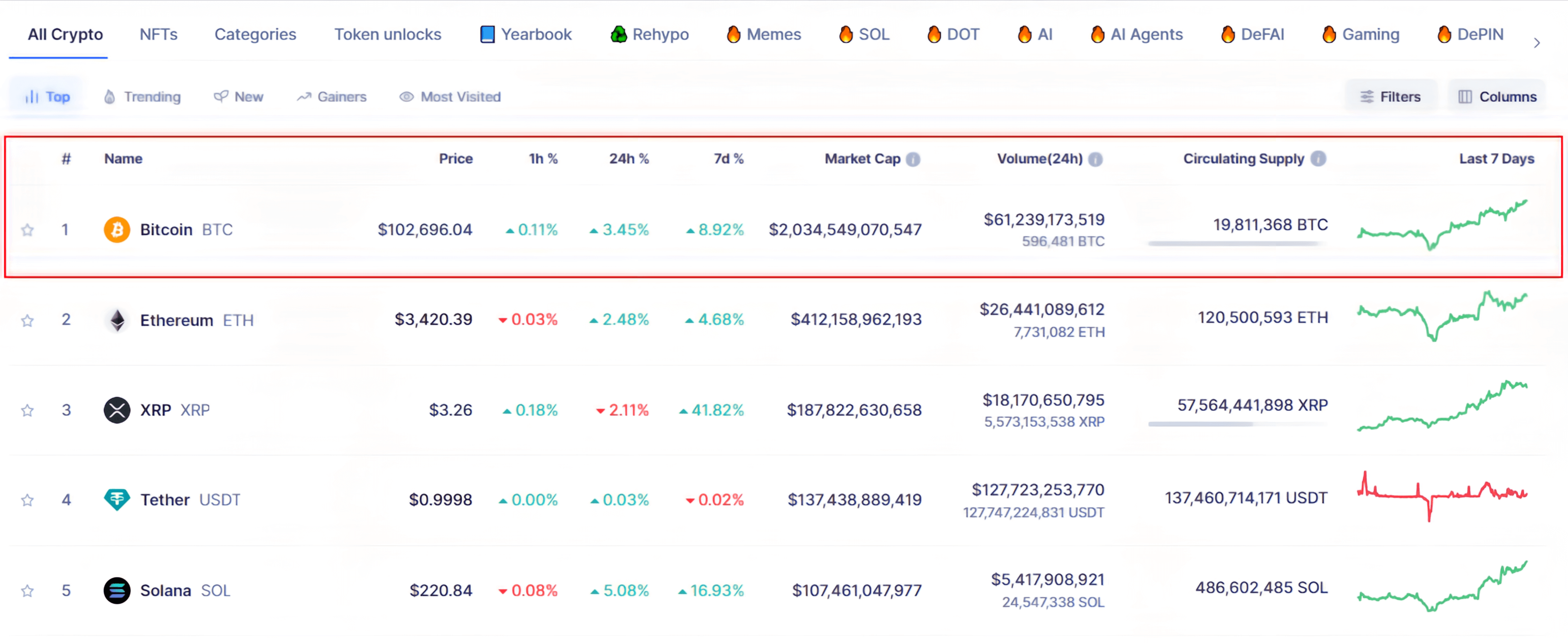Image resolution: width=1568 pixels, height=643 pixels.
Task: Sort by 24h % column
Action: click(x=629, y=159)
